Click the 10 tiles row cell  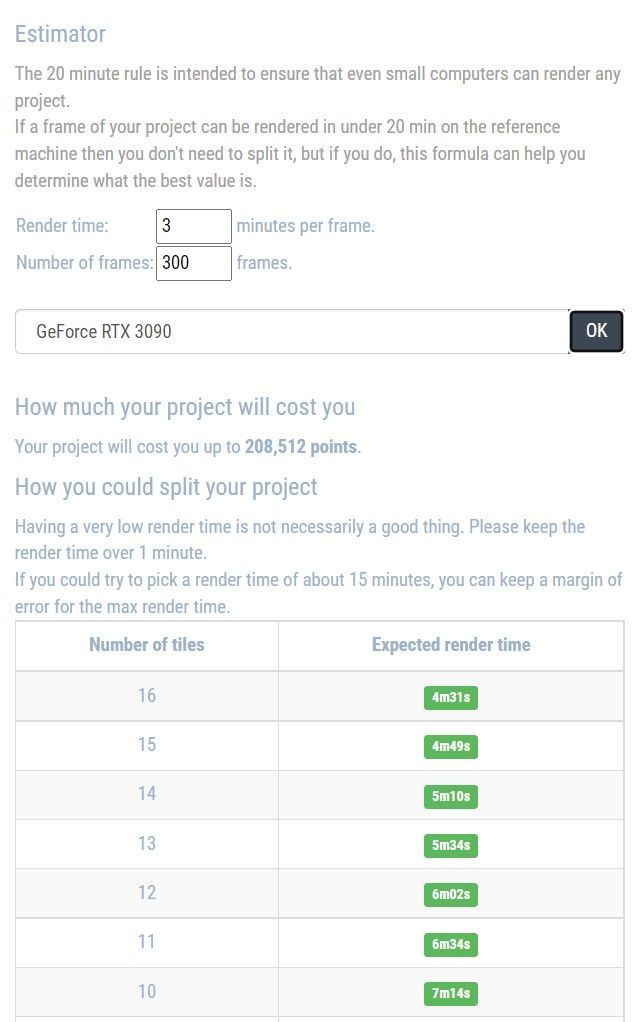pos(147,992)
